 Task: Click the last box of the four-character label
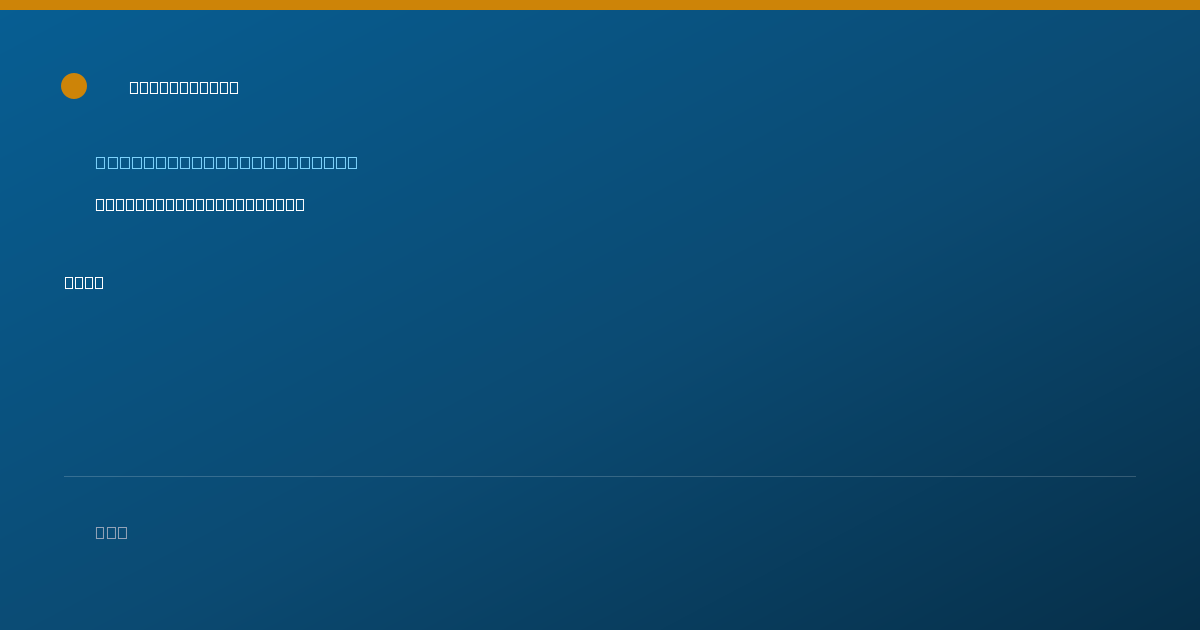(99, 282)
